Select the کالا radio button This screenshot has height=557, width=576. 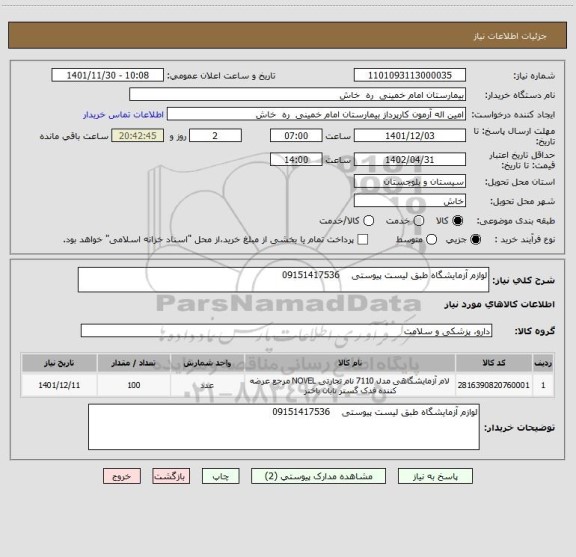(x=458, y=221)
